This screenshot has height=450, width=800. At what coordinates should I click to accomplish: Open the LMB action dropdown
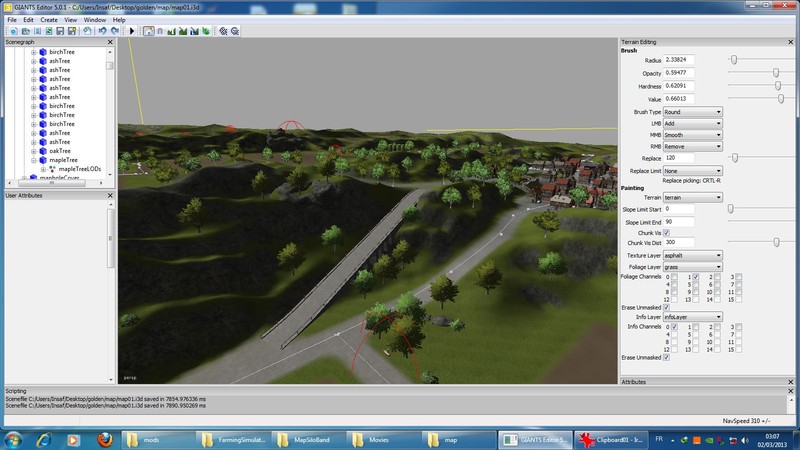pyautogui.click(x=692, y=123)
